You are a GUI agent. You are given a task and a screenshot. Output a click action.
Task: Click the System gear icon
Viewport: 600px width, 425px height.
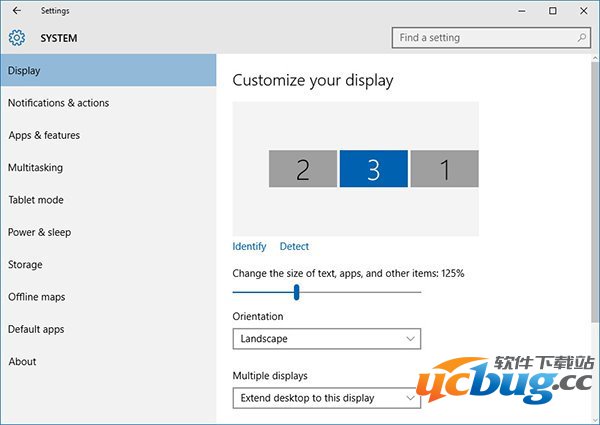pyautogui.click(x=16, y=38)
